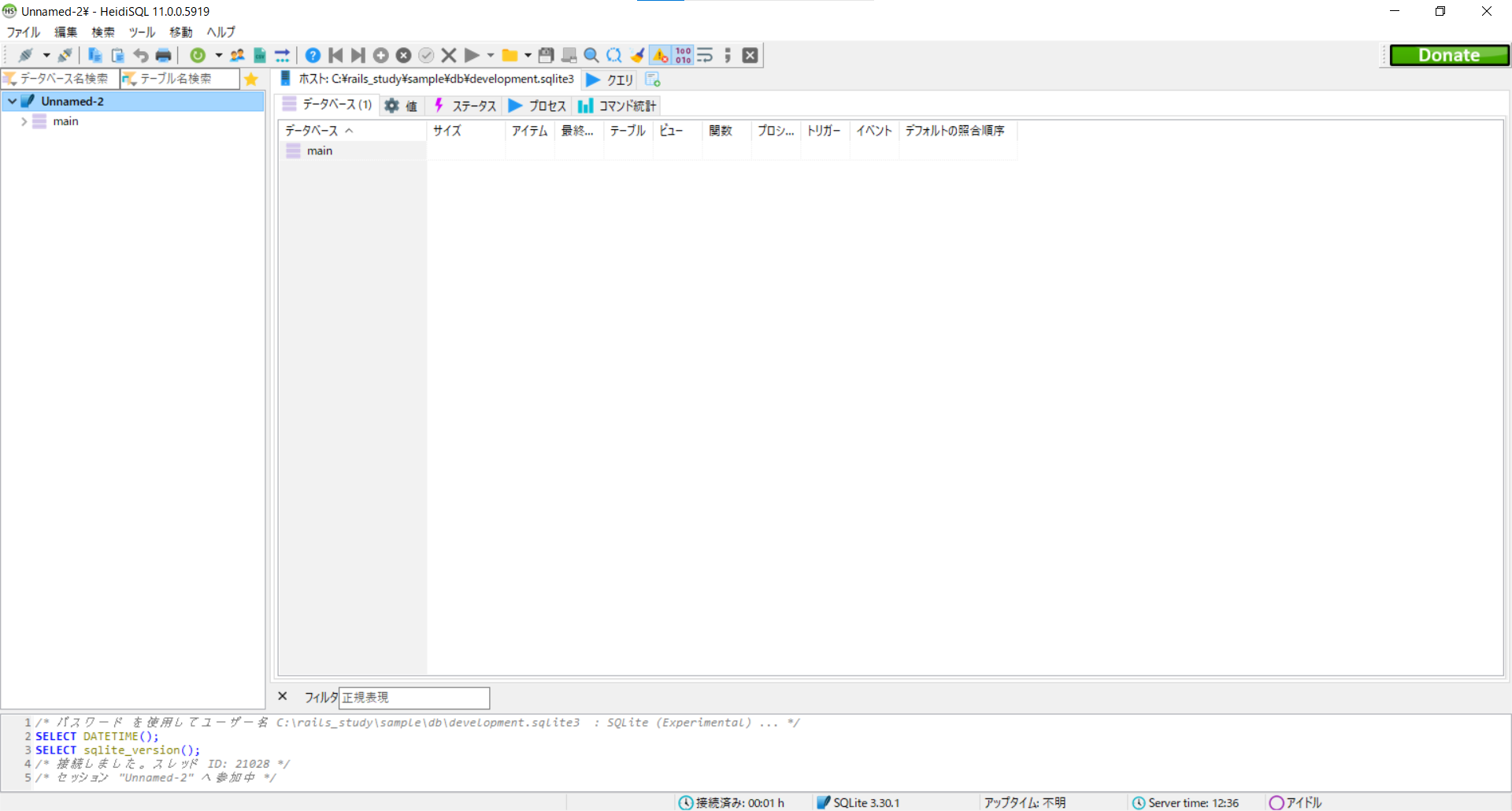
Task: Click the magnifier find text icon
Action: point(591,55)
